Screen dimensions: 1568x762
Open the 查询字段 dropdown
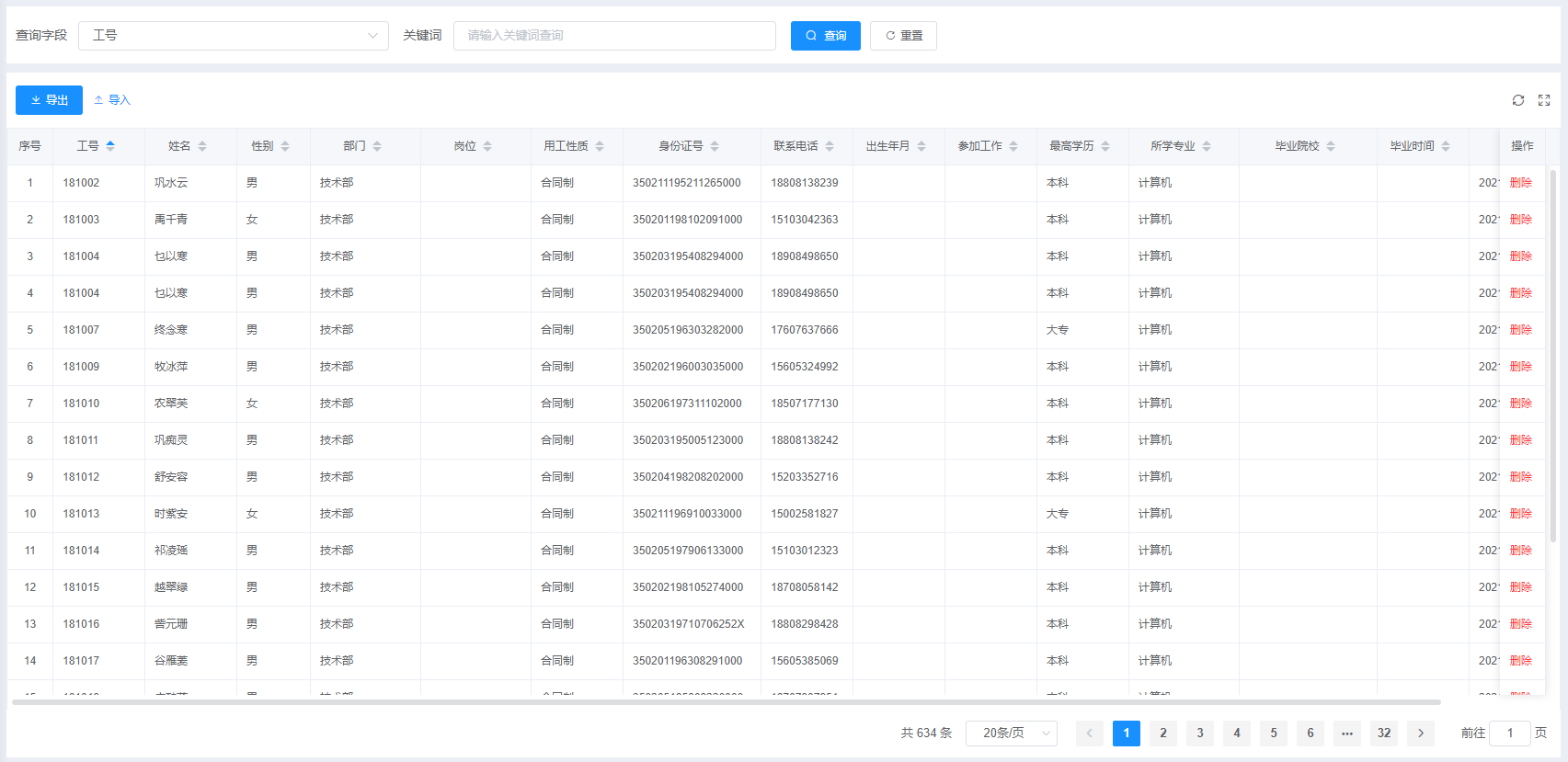234,36
